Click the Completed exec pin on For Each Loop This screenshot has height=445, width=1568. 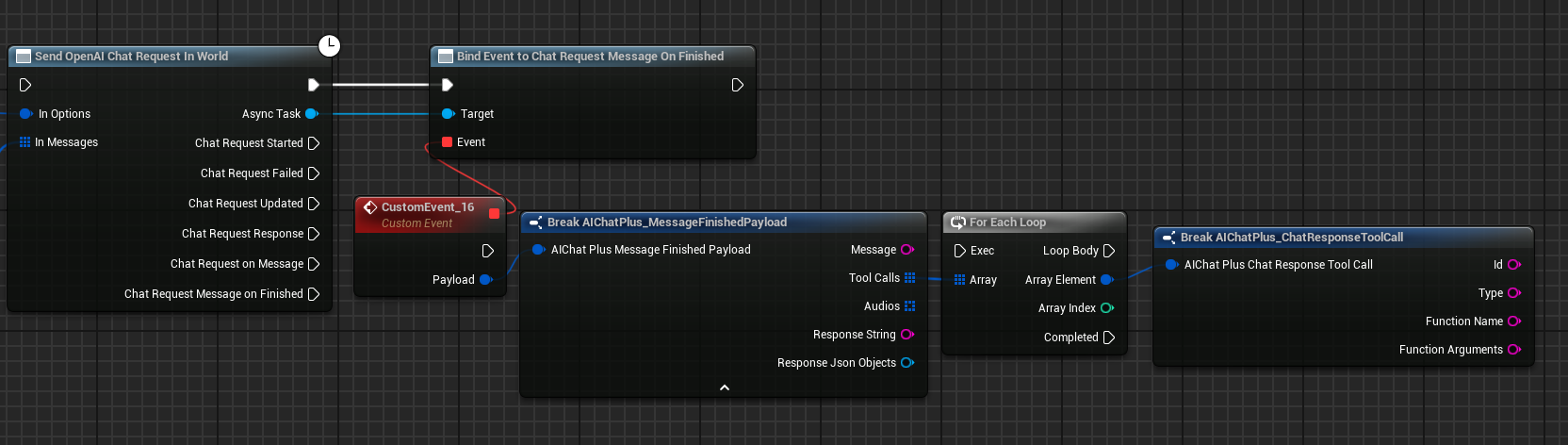pyautogui.click(x=1109, y=338)
